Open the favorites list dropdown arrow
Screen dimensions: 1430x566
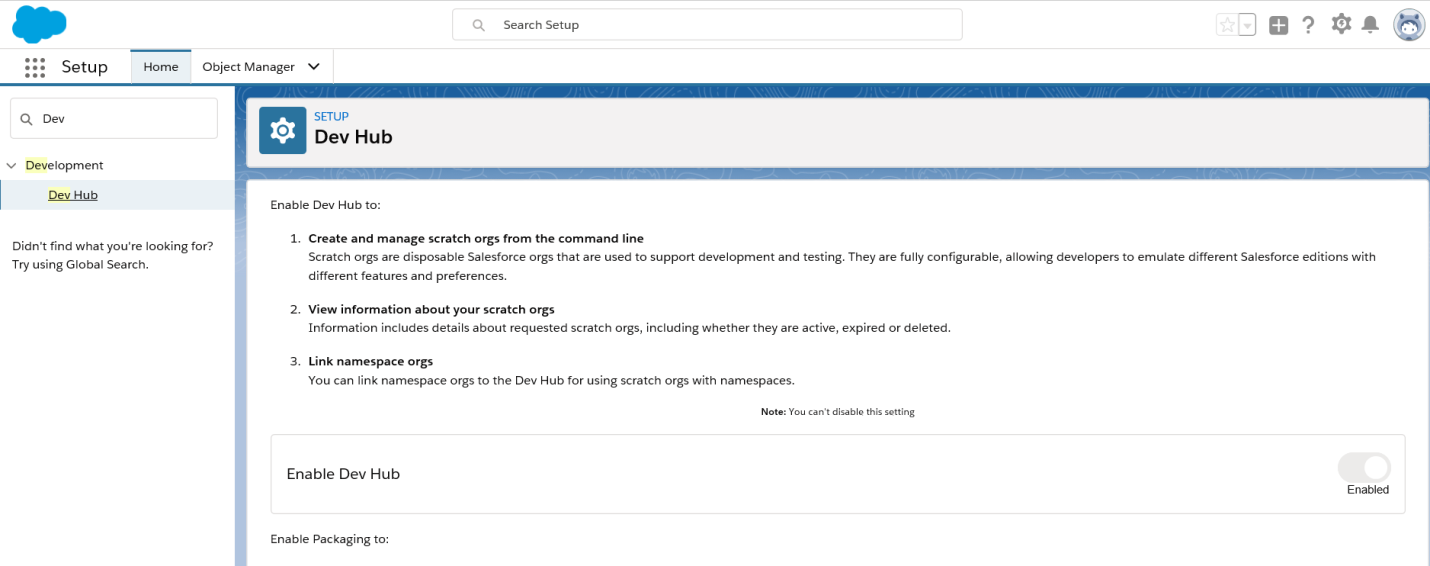1247,25
